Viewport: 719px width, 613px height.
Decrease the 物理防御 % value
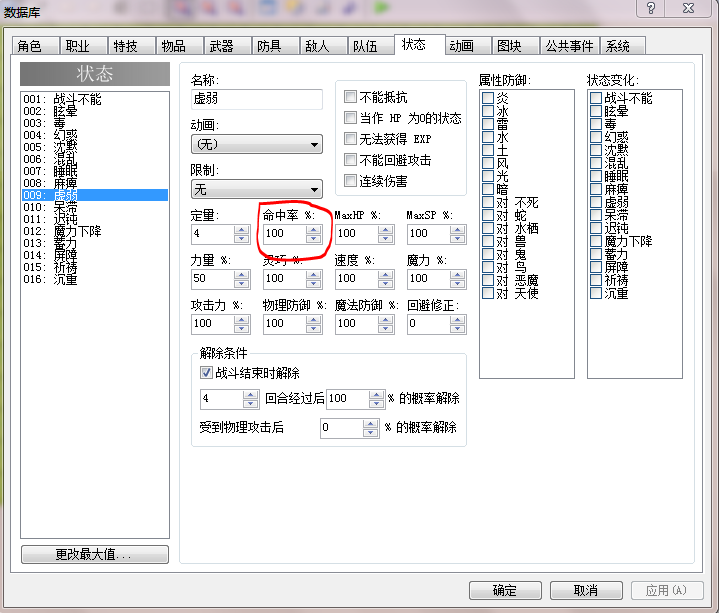[x=314, y=328]
